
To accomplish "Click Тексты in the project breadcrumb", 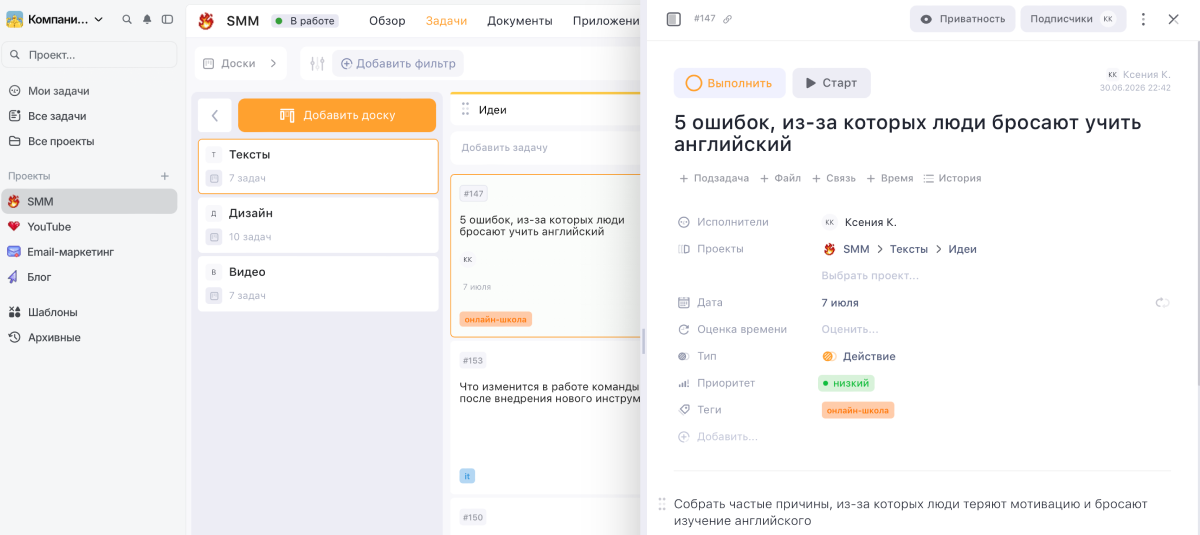I will (909, 249).
